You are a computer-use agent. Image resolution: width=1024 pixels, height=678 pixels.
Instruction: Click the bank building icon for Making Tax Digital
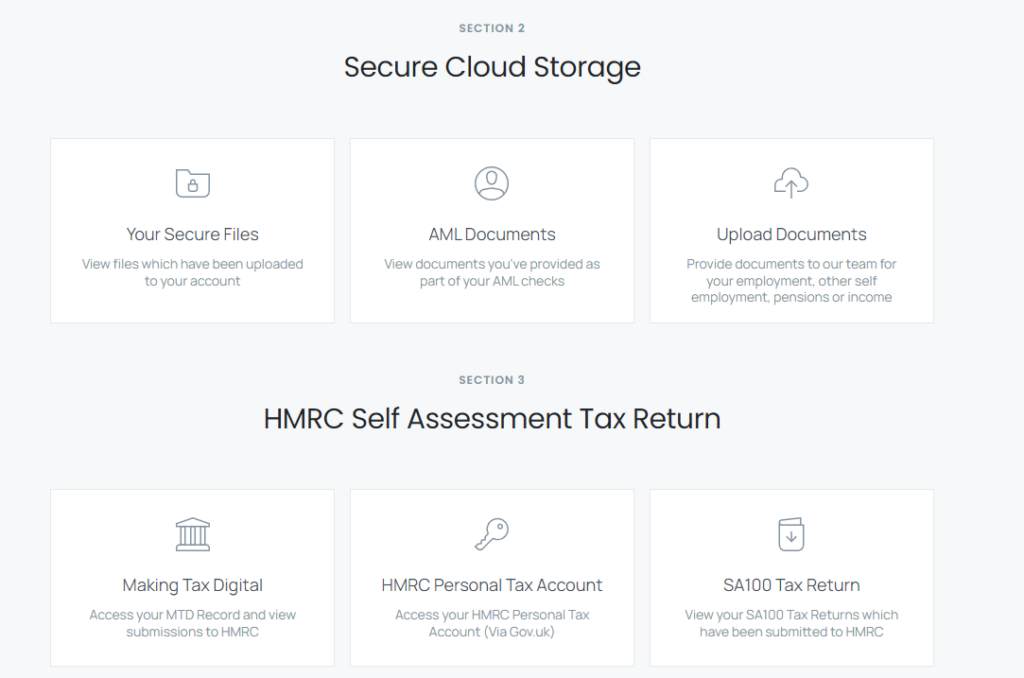[x=192, y=534]
